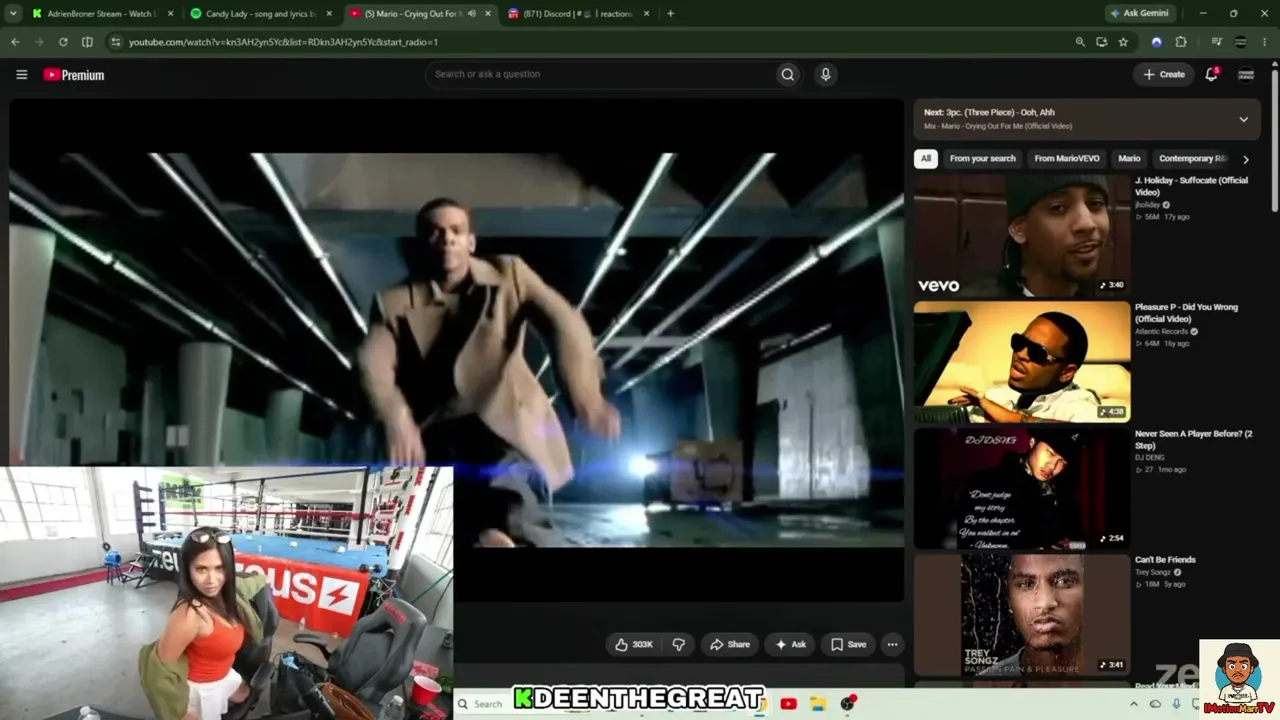Screen dimensions: 1280x720
Task: Open Can't Be Friends video title
Action: [1165, 560]
